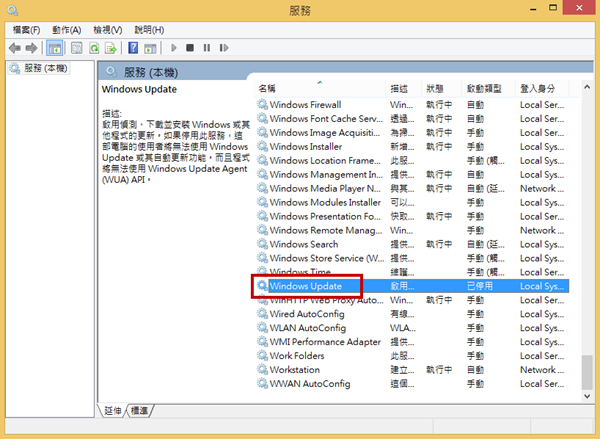Viewport: 600px width, 439px height.
Task: Toggle Show/Hide Console Tree icon
Action: [54, 48]
